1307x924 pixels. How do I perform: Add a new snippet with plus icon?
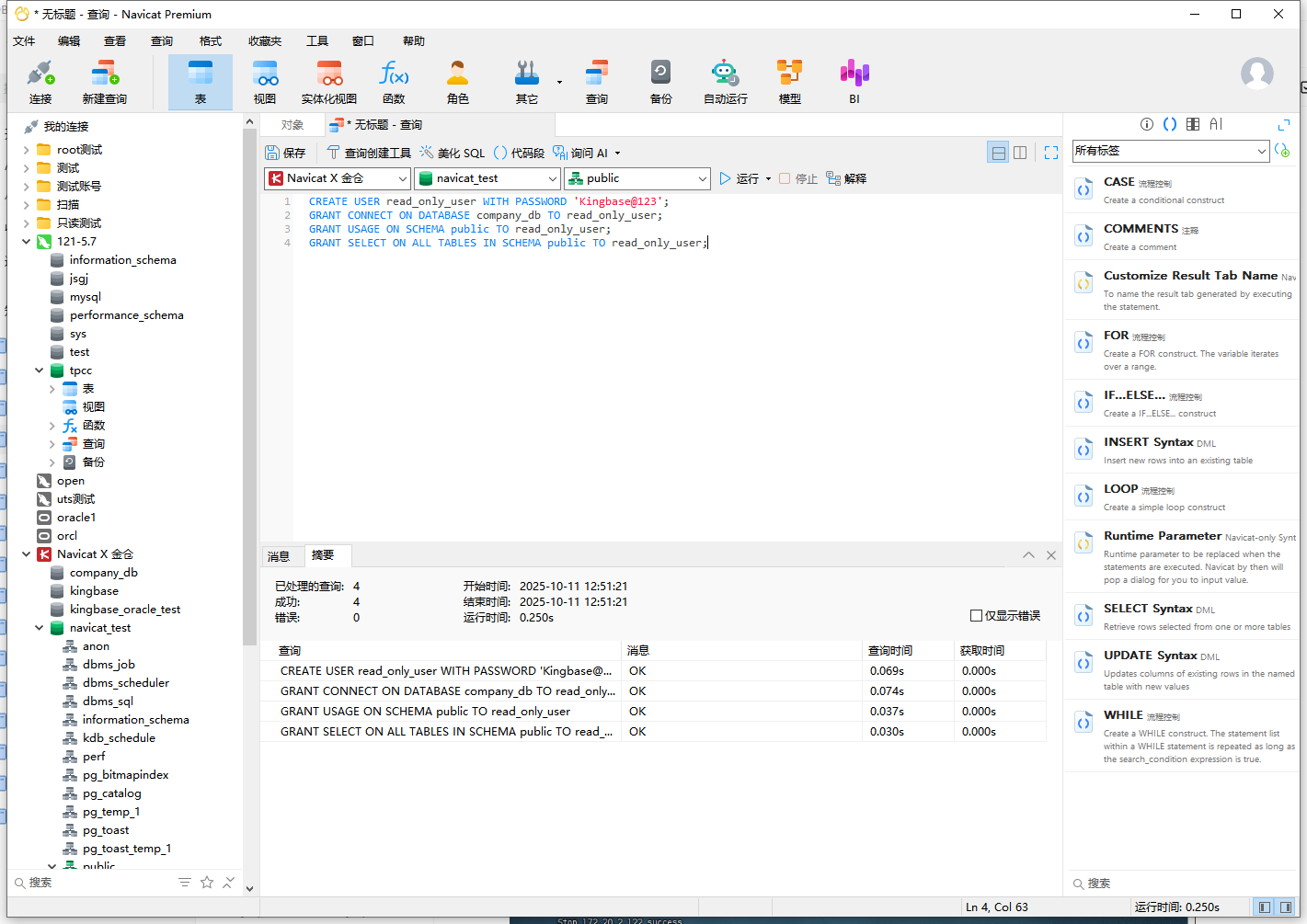pos(1282,151)
